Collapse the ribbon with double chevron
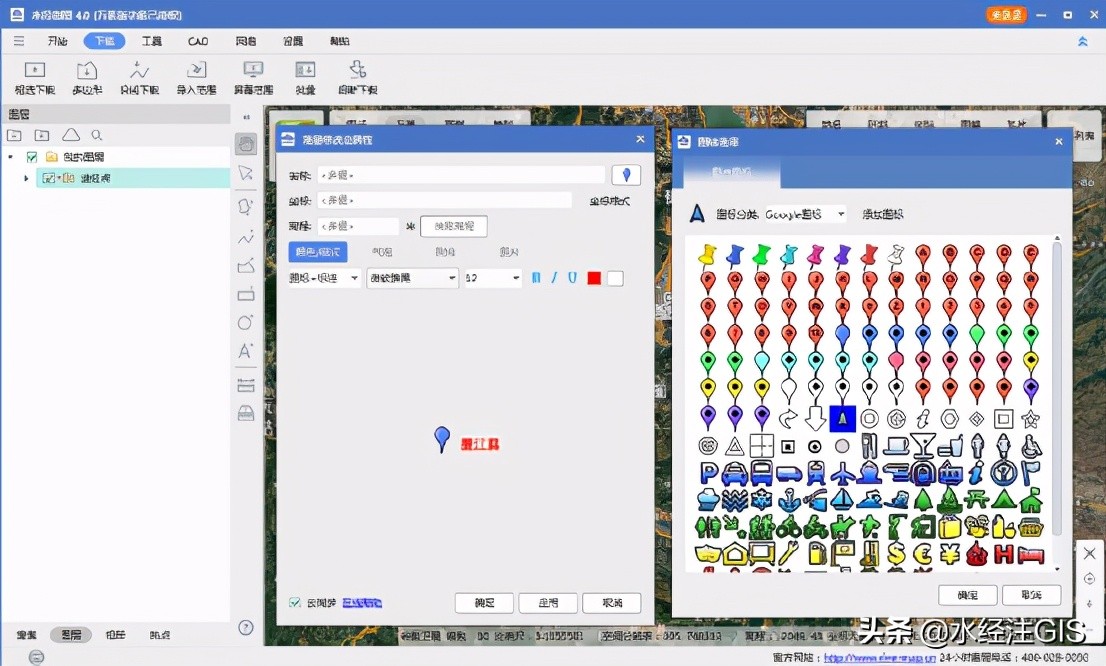1106x666 pixels. click(x=1083, y=42)
